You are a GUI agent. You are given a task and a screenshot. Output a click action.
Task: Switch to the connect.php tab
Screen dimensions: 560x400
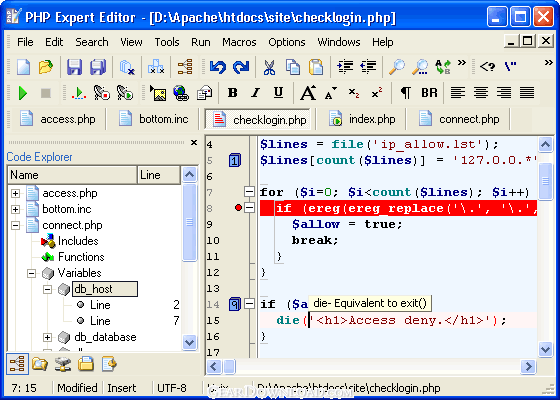(460, 119)
